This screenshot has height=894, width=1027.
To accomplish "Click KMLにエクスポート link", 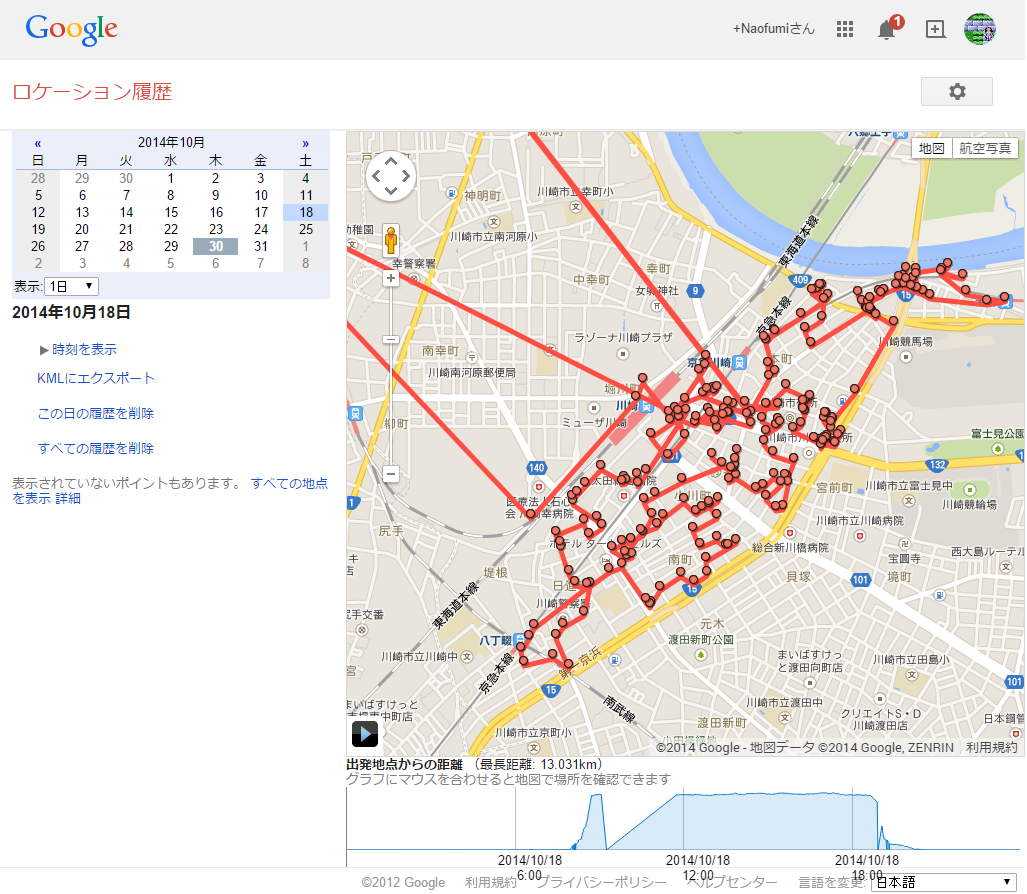I will point(96,378).
